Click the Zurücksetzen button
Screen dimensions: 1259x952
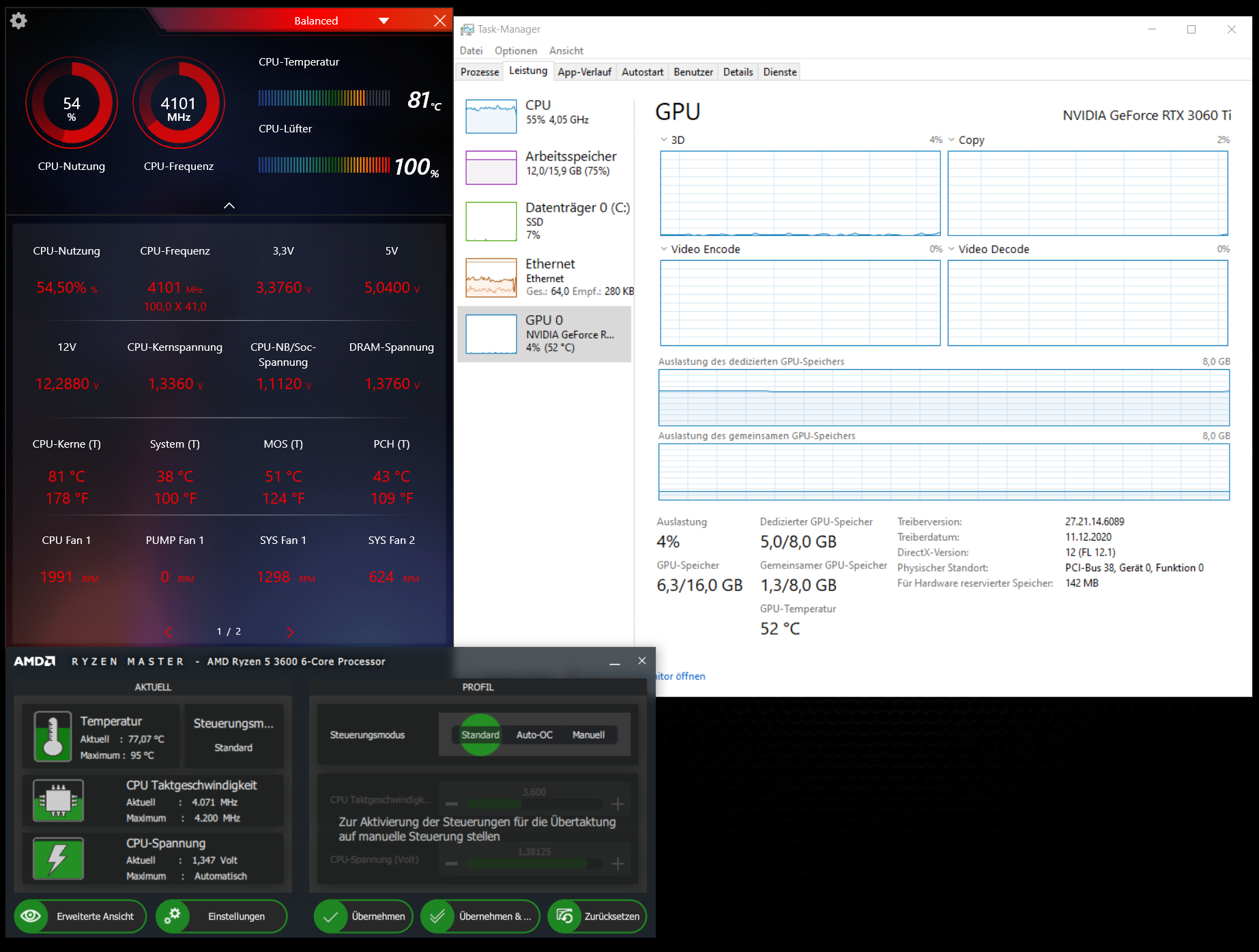(x=597, y=917)
